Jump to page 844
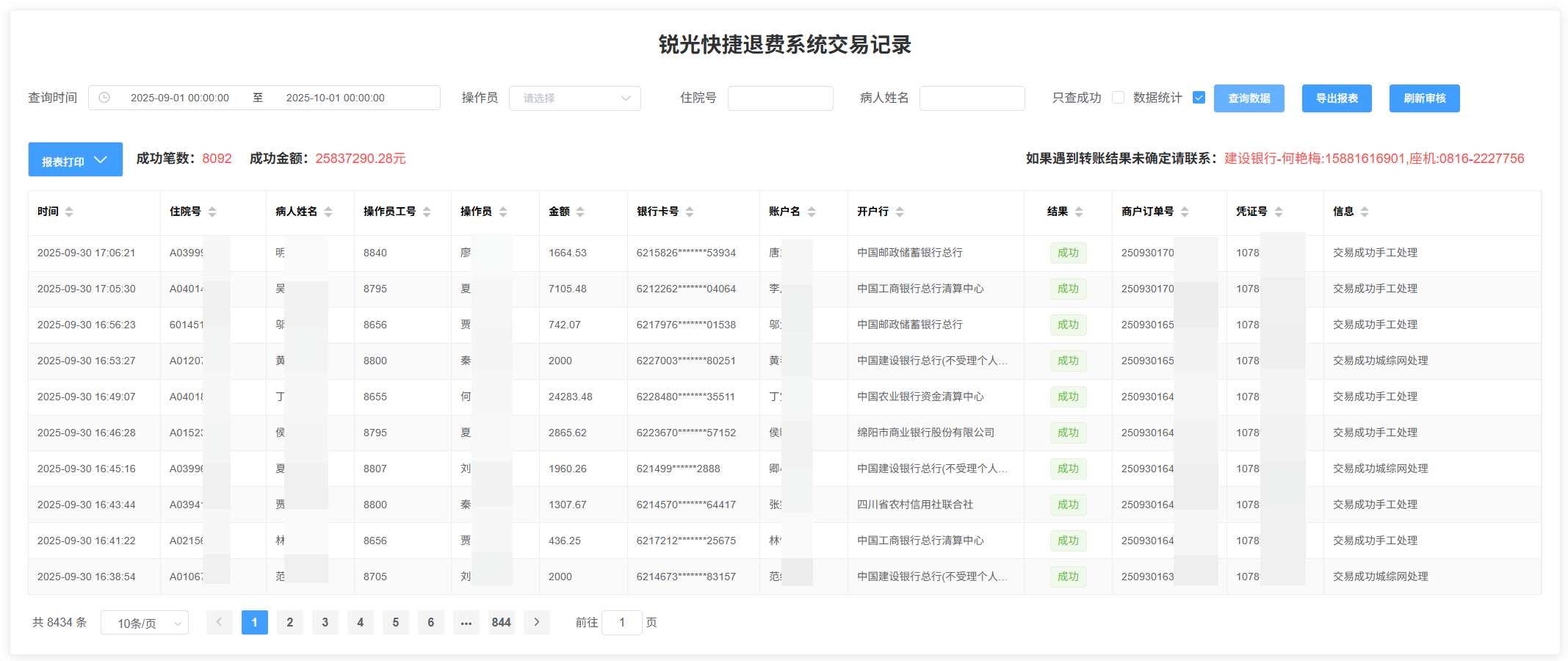The width and height of the screenshot is (1568, 661). click(502, 622)
